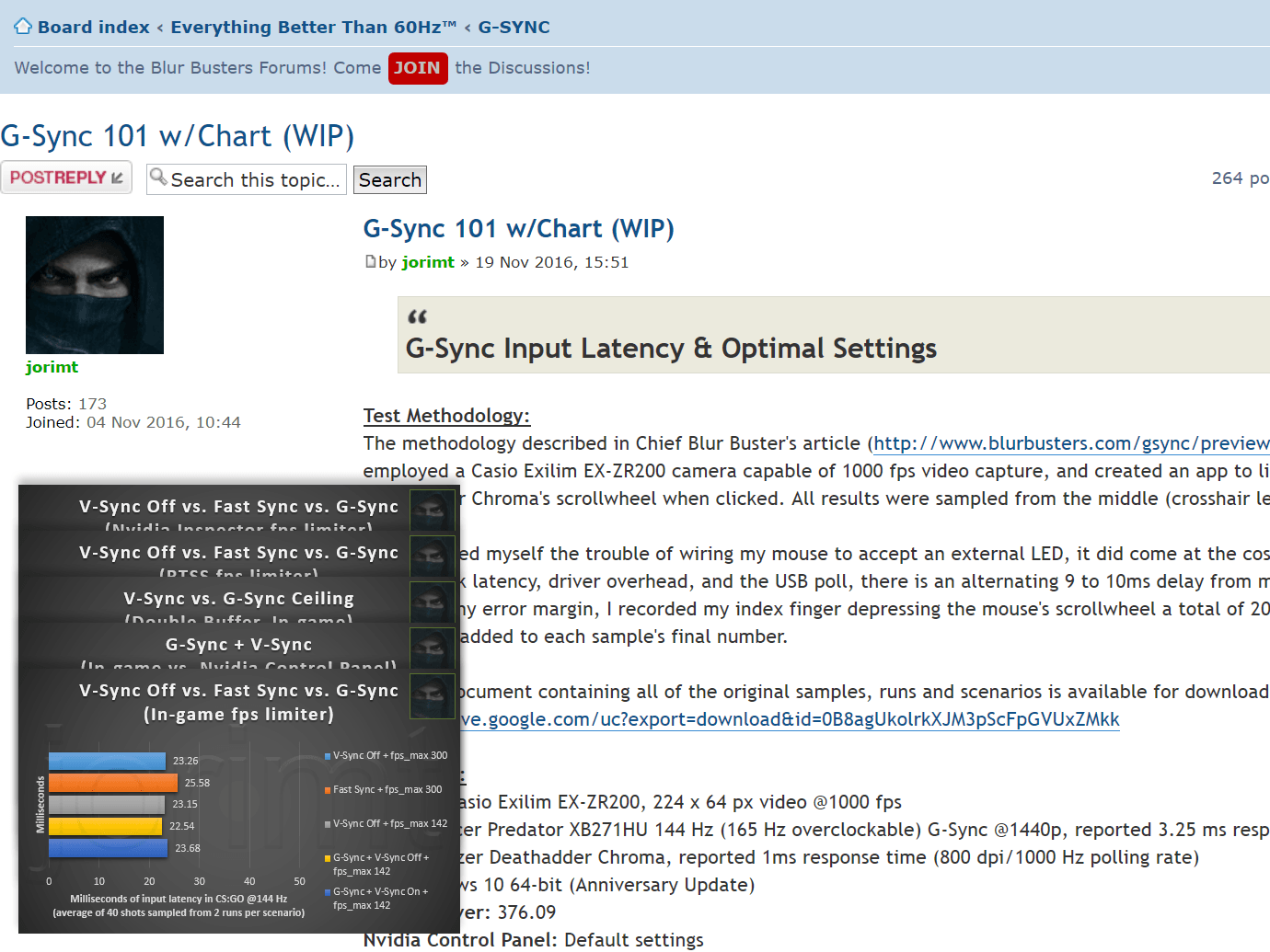This screenshot has height=952, width=1270.
Task: Click the 'Test Methodology:' heading text
Action: [446, 416]
